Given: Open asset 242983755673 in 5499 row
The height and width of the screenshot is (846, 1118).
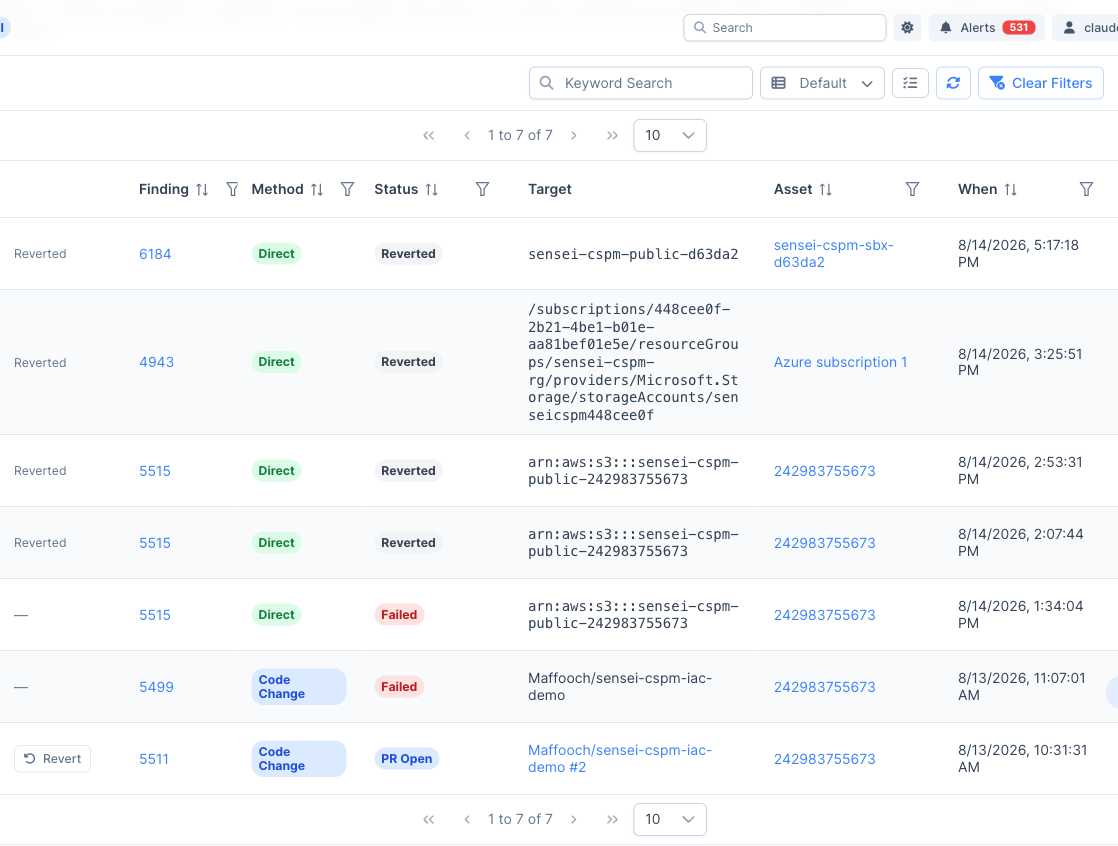Looking at the screenshot, I should click(x=824, y=687).
